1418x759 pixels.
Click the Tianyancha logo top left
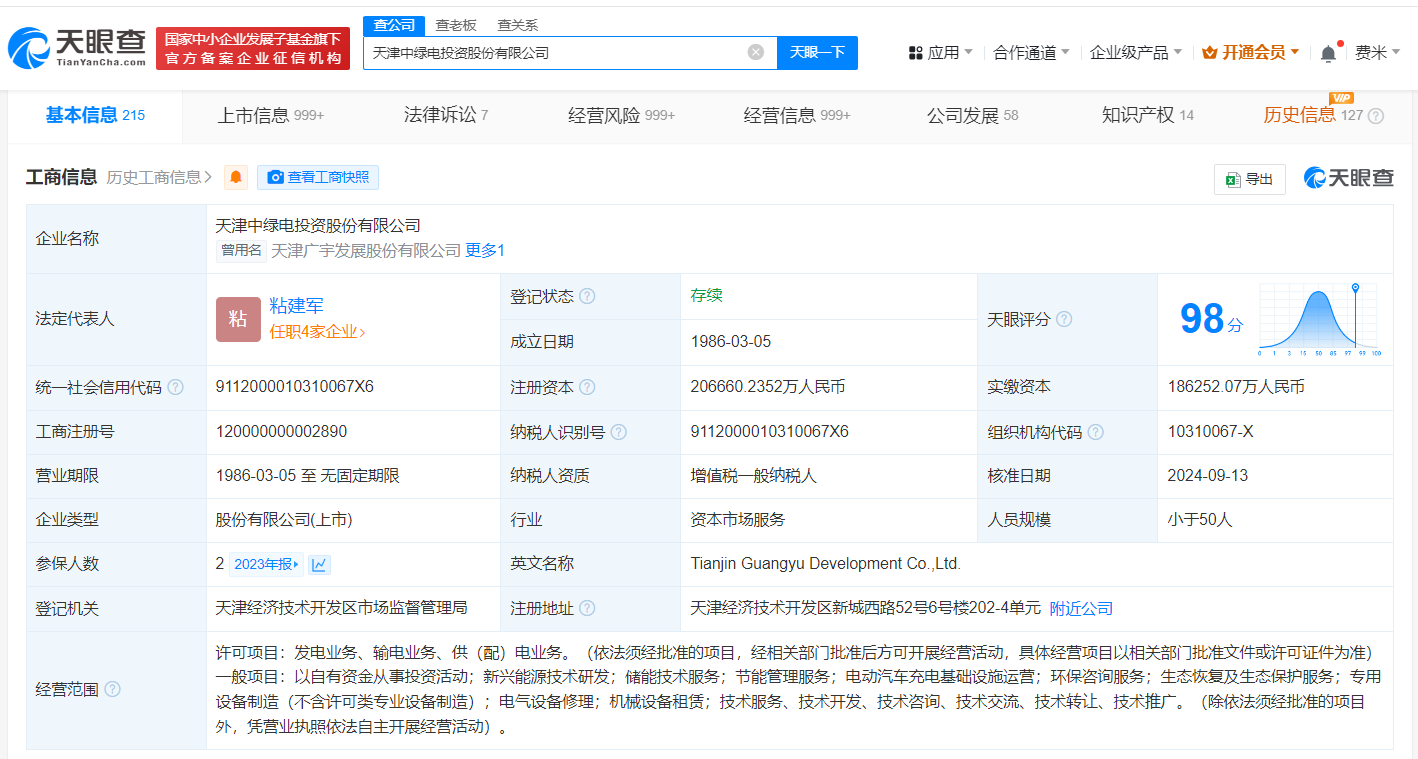pos(75,44)
